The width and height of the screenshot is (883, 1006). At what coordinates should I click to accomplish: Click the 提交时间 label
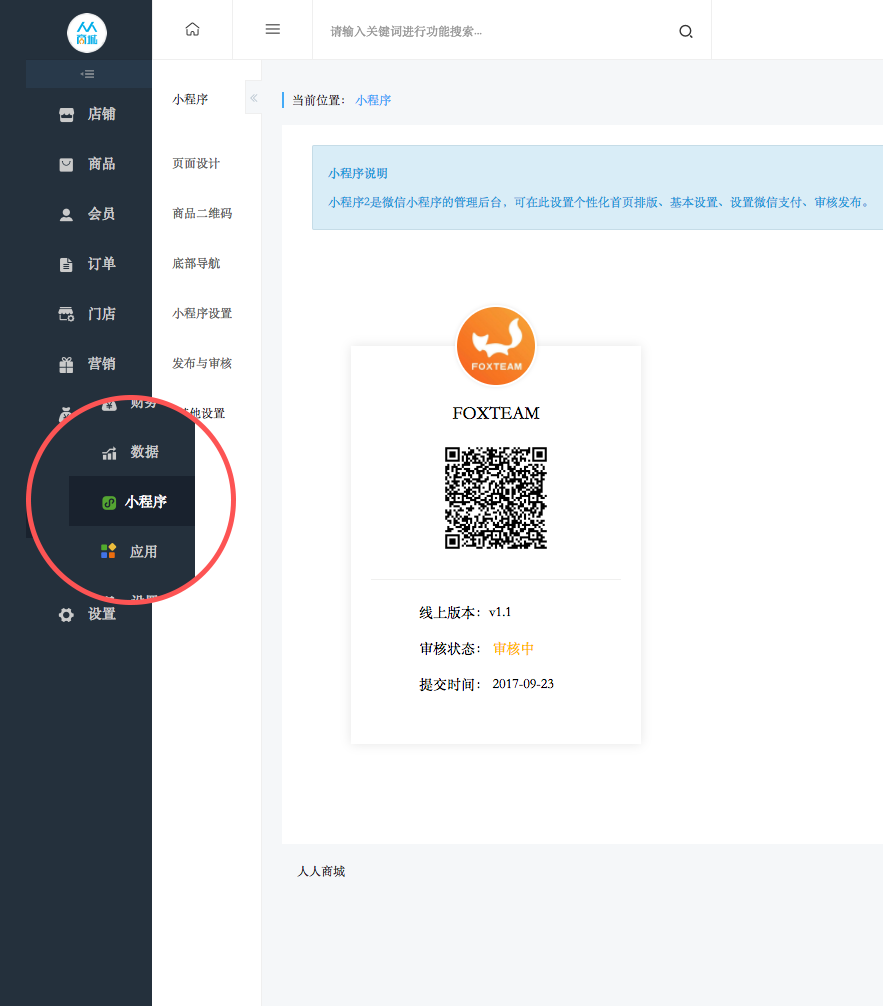pos(449,685)
